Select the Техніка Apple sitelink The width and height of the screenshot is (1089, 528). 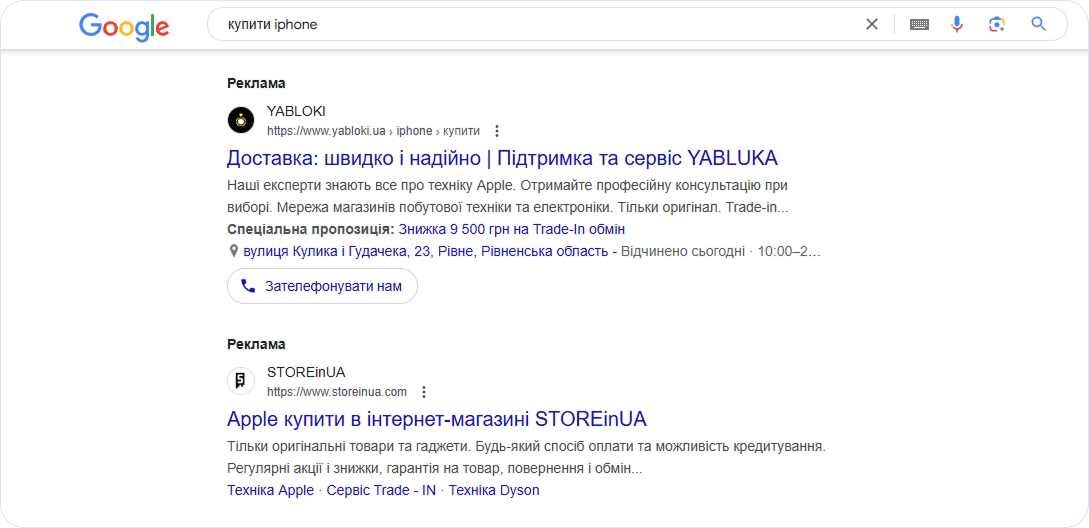pos(270,490)
